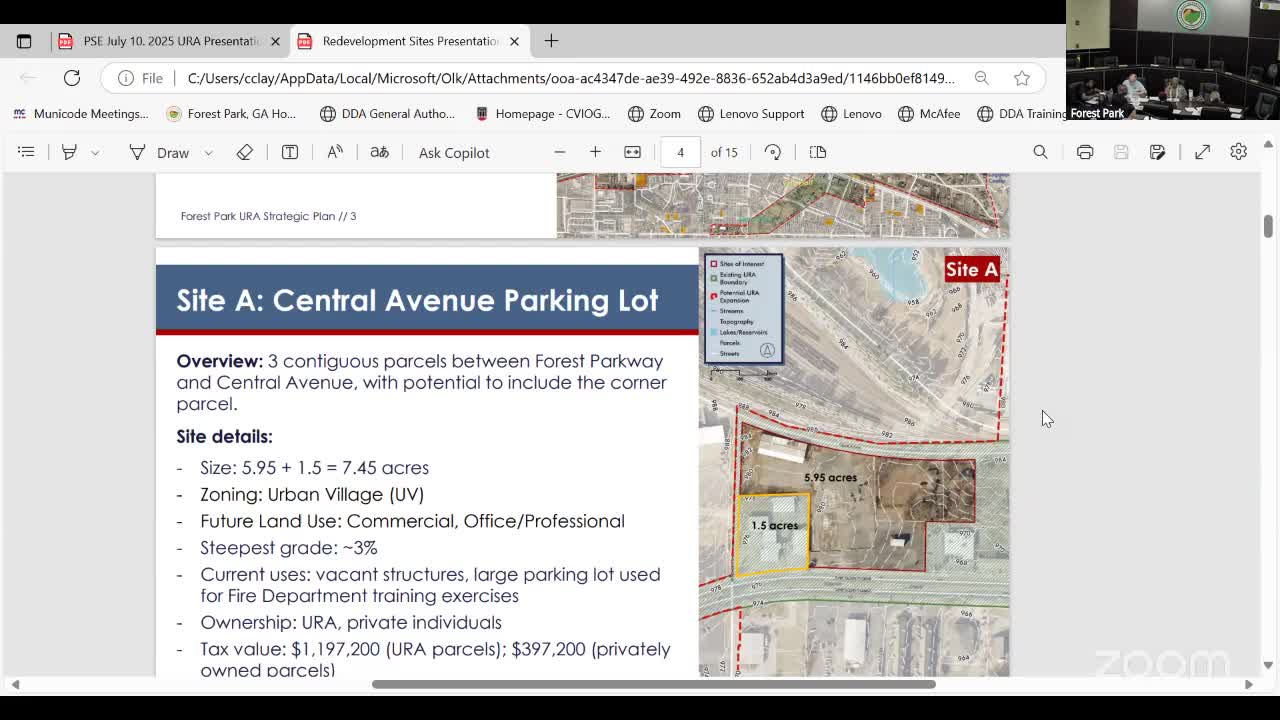Open the highlighter color dropdown

click(93, 151)
